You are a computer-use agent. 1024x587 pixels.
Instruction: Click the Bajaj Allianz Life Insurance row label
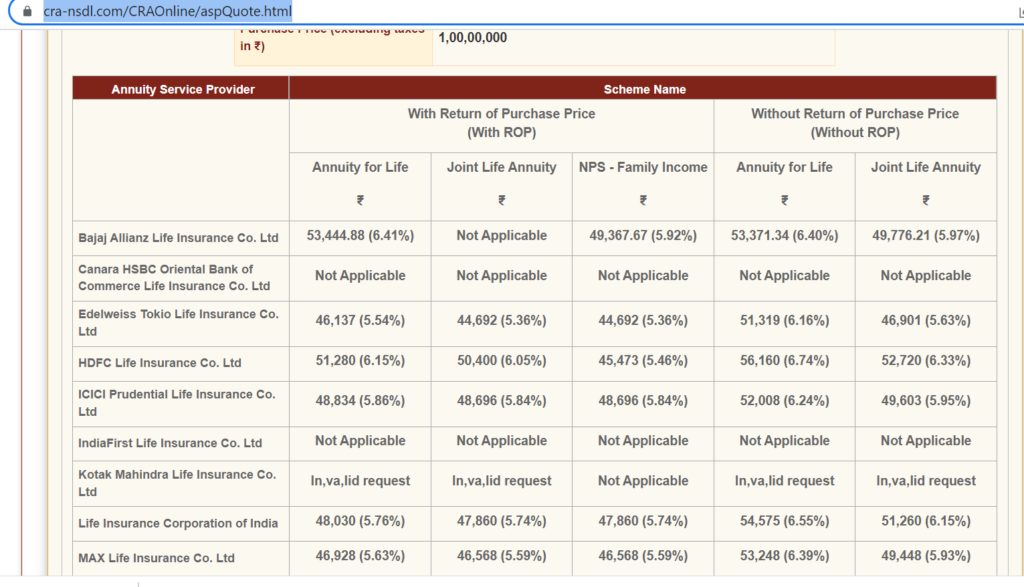coord(178,238)
